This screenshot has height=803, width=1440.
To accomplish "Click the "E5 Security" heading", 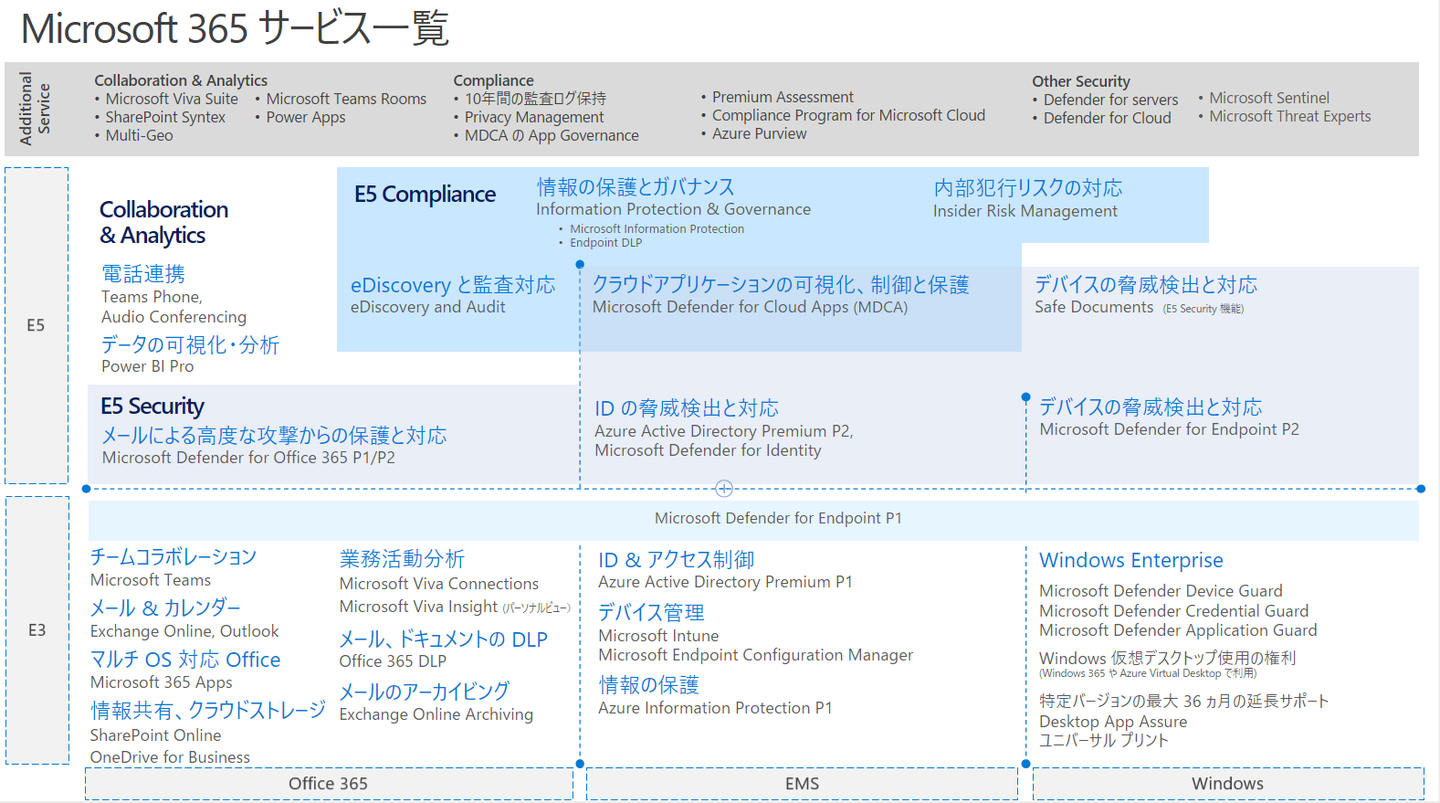I will 152,406.
